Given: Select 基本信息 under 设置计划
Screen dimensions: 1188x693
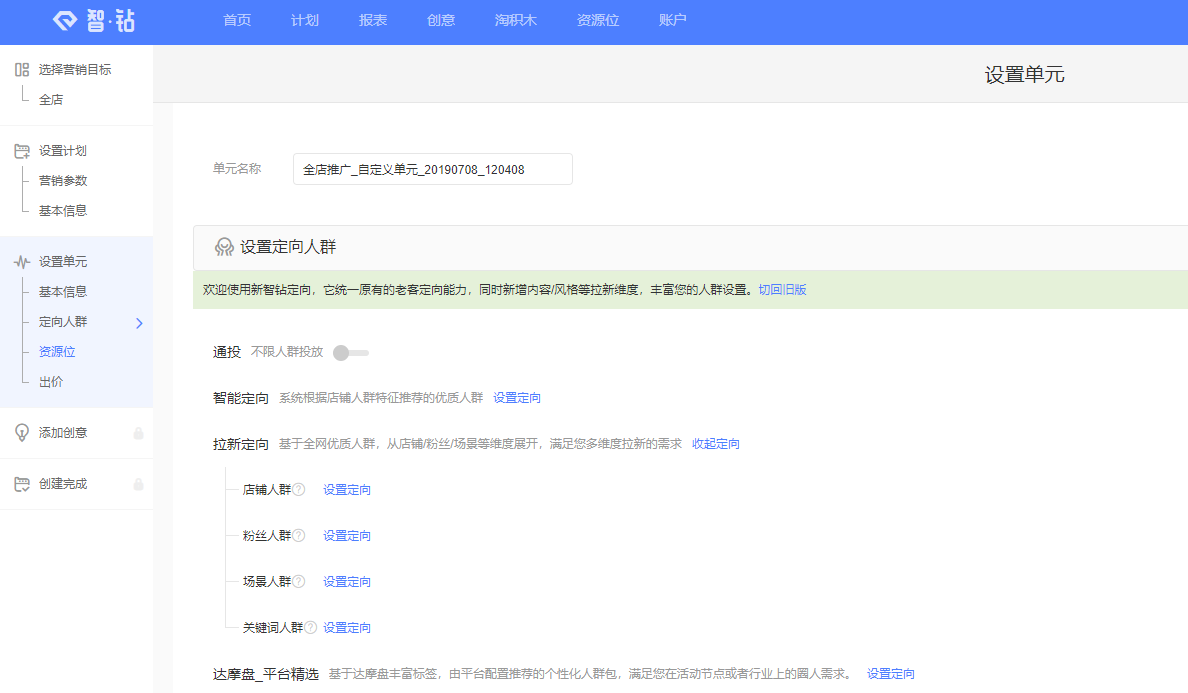Looking at the screenshot, I should click(63, 211).
